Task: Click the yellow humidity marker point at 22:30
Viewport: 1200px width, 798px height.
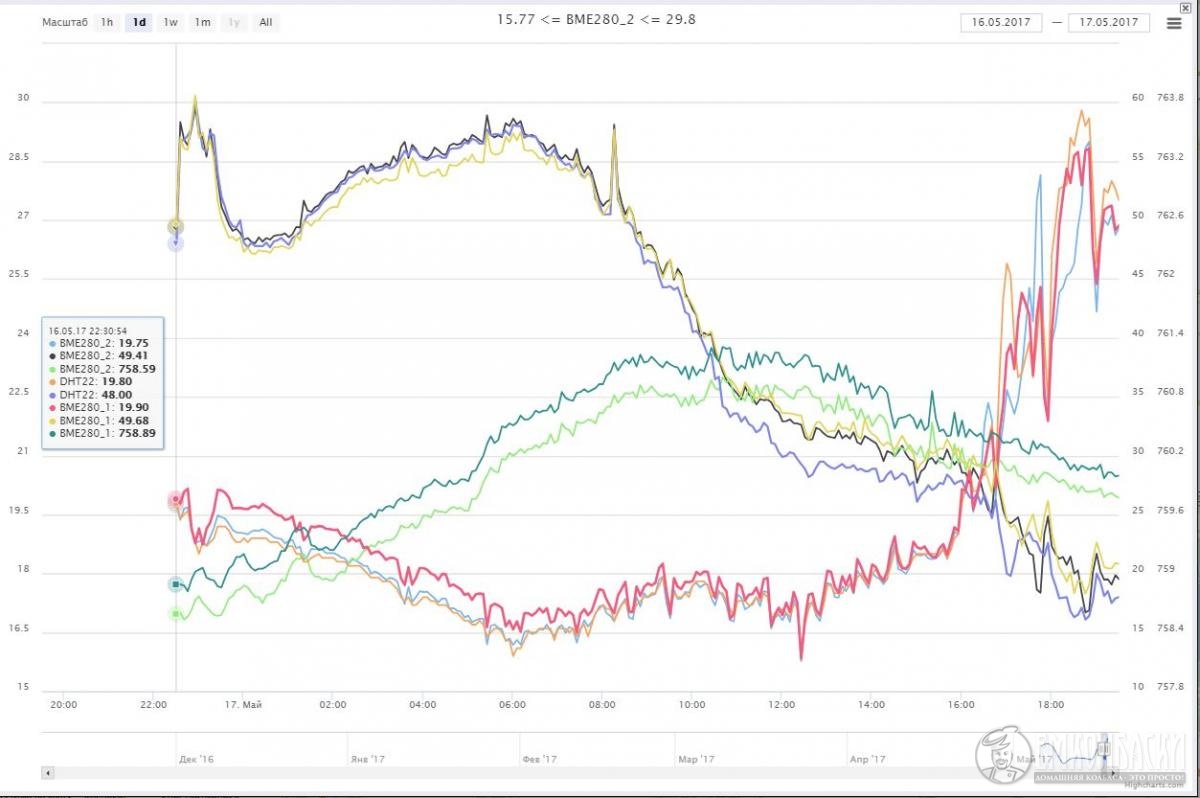Action: pyautogui.click(x=175, y=226)
